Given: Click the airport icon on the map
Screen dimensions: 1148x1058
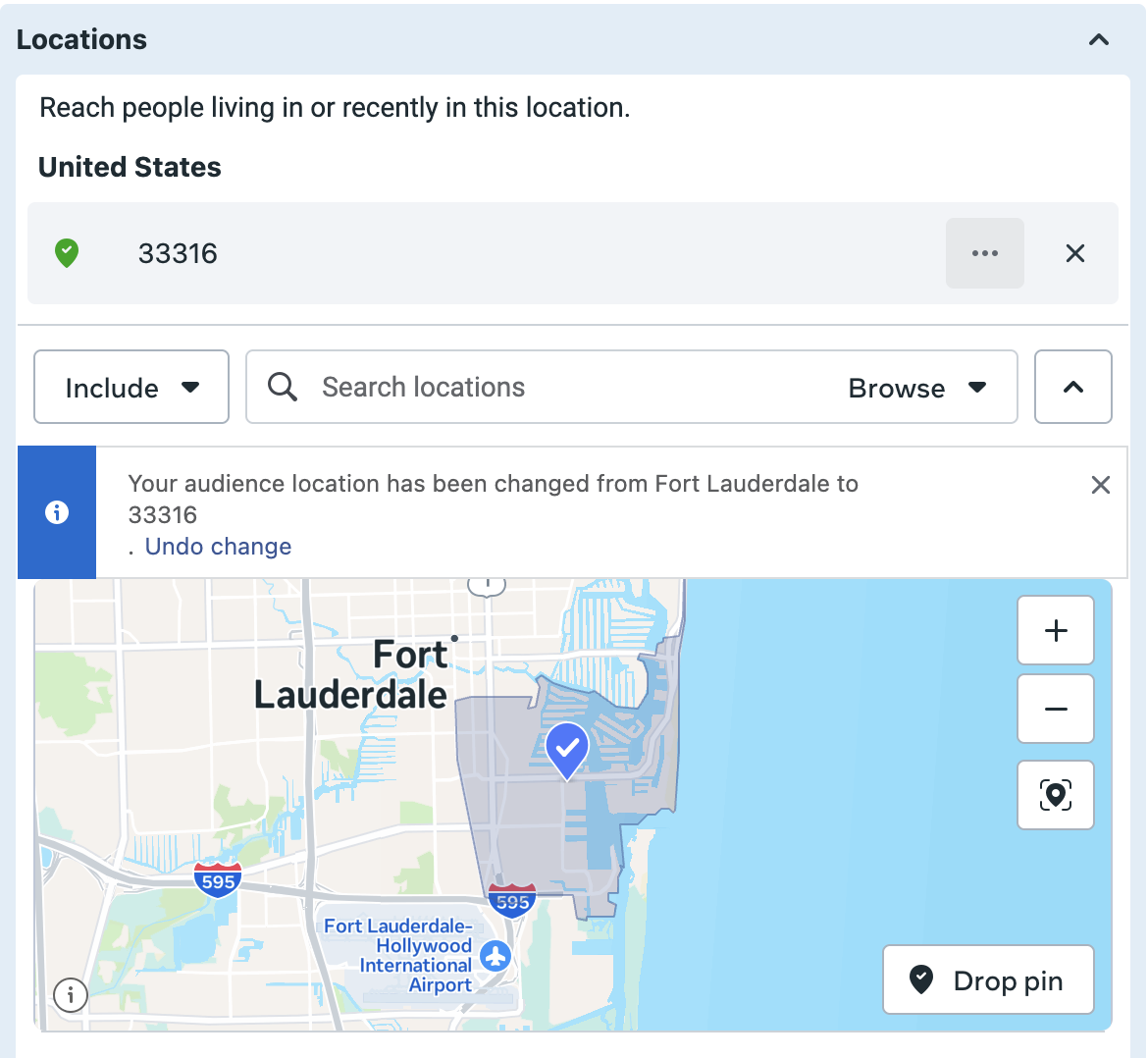Looking at the screenshot, I should [496, 956].
